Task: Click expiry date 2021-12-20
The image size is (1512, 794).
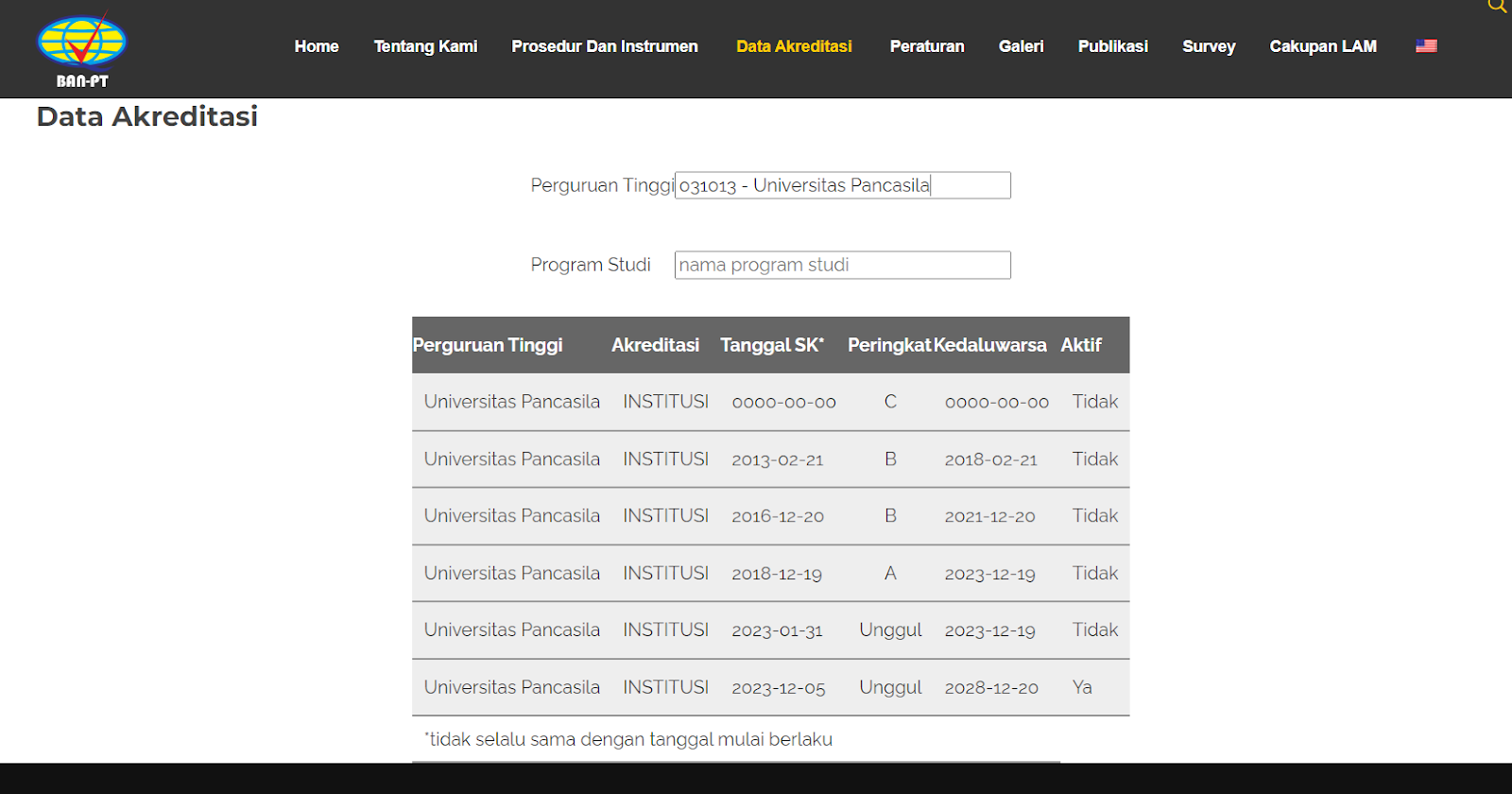Action: 990,516
